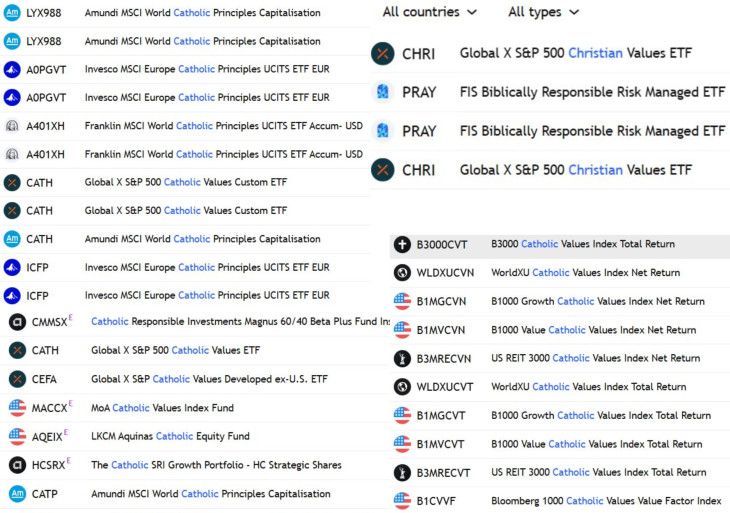Click the icon next to CMMSX ticker
This screenshot has width=730, height=513.
pos(17,322)
